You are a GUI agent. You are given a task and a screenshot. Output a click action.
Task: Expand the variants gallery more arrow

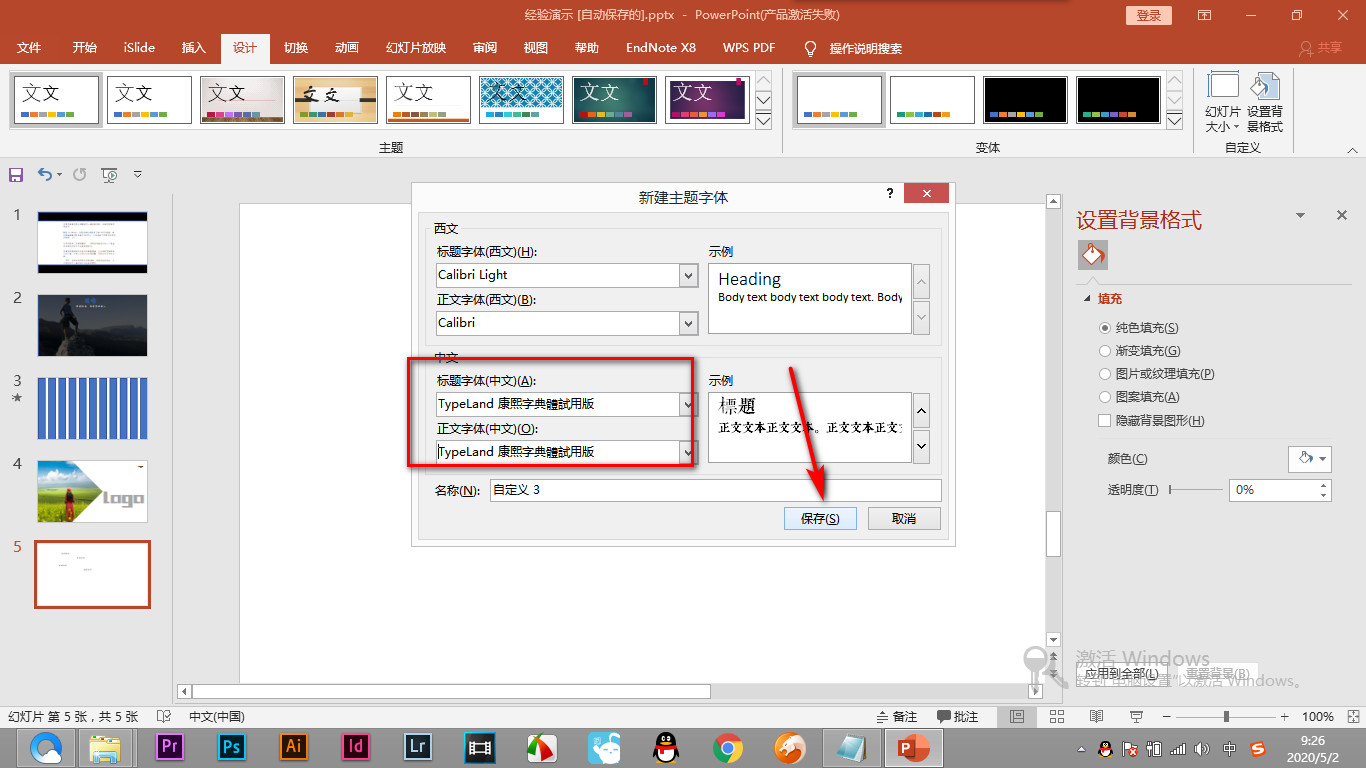tap(1175, 121)
